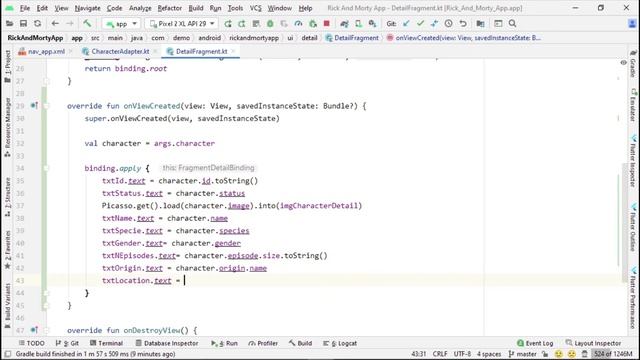This screenshot has height=360, width=640.
Task: Click the Sync Project with Gradle Files icon
Action: (x=344, y=24)
